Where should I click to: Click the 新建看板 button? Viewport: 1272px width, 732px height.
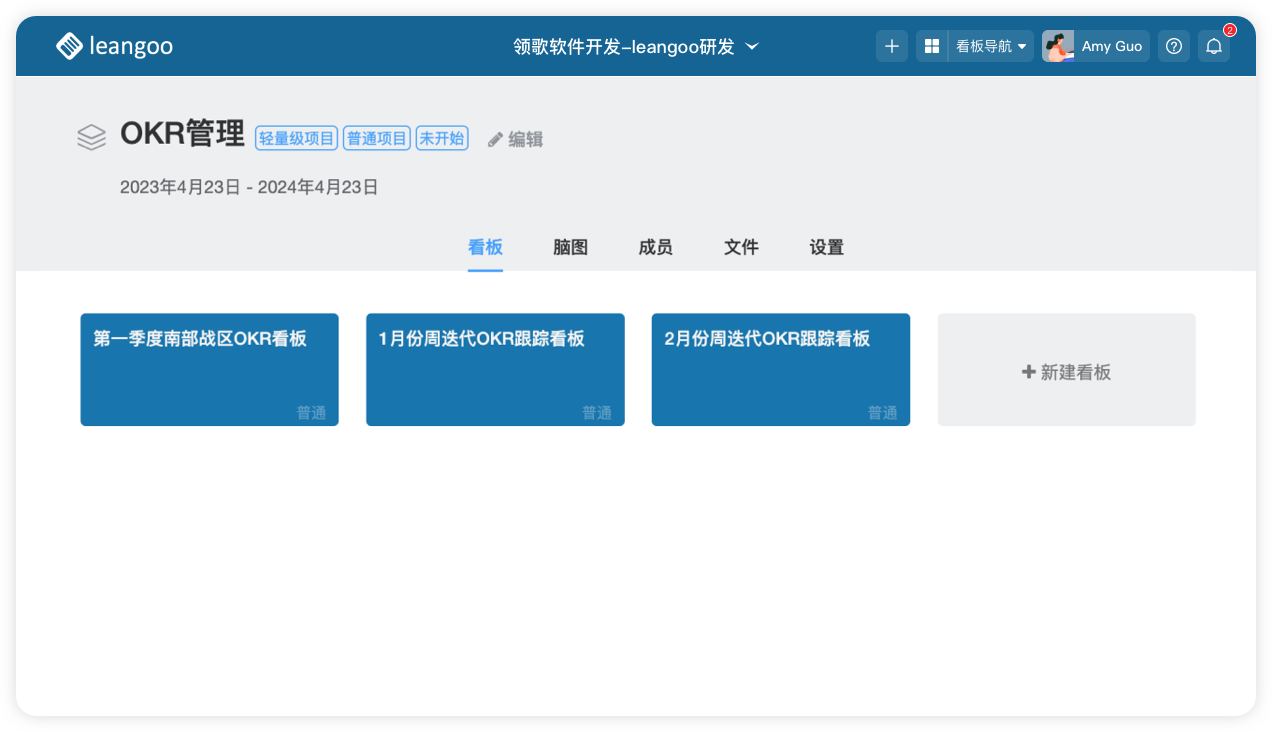[1066, 372]
